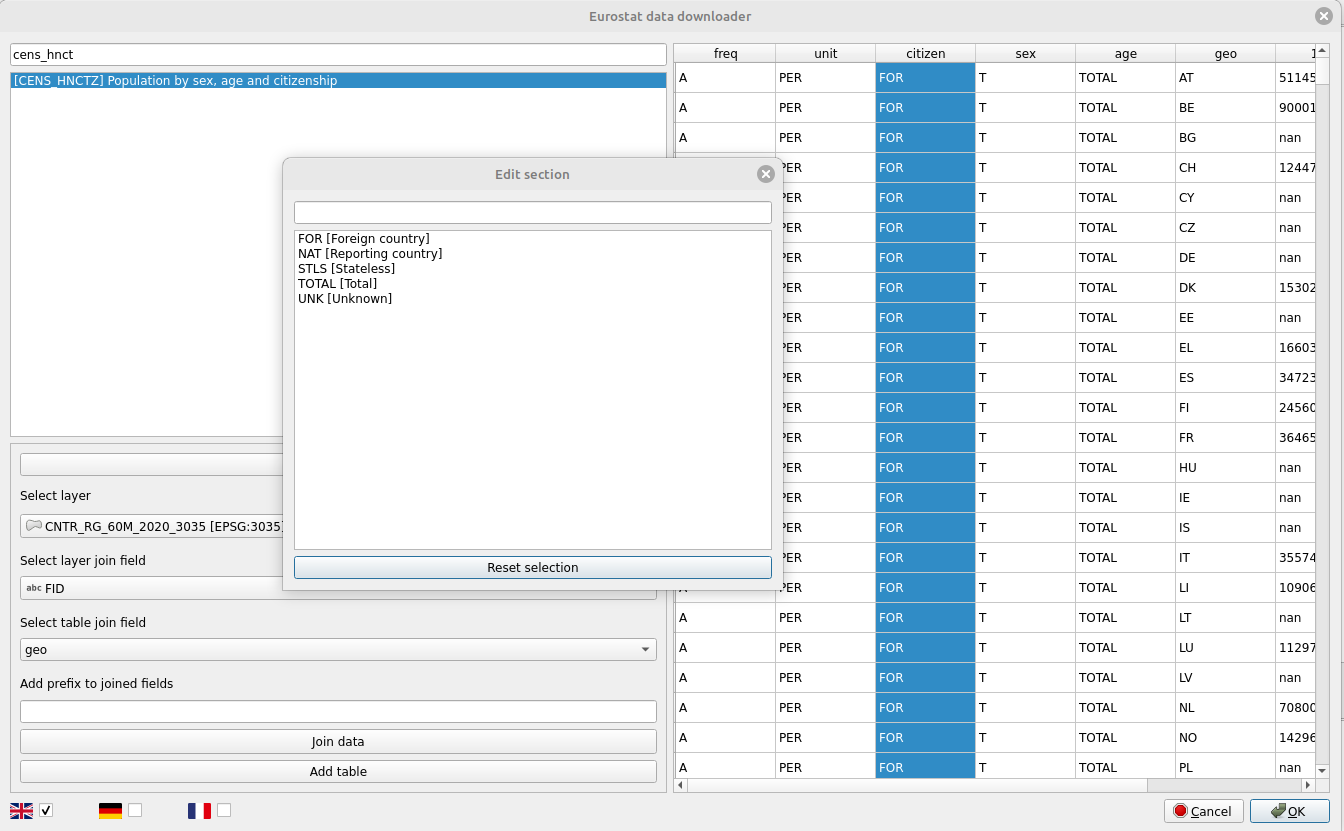1344x831 pixels.
Task: Click the geo cell NL
Action: tap(1225, 707)
